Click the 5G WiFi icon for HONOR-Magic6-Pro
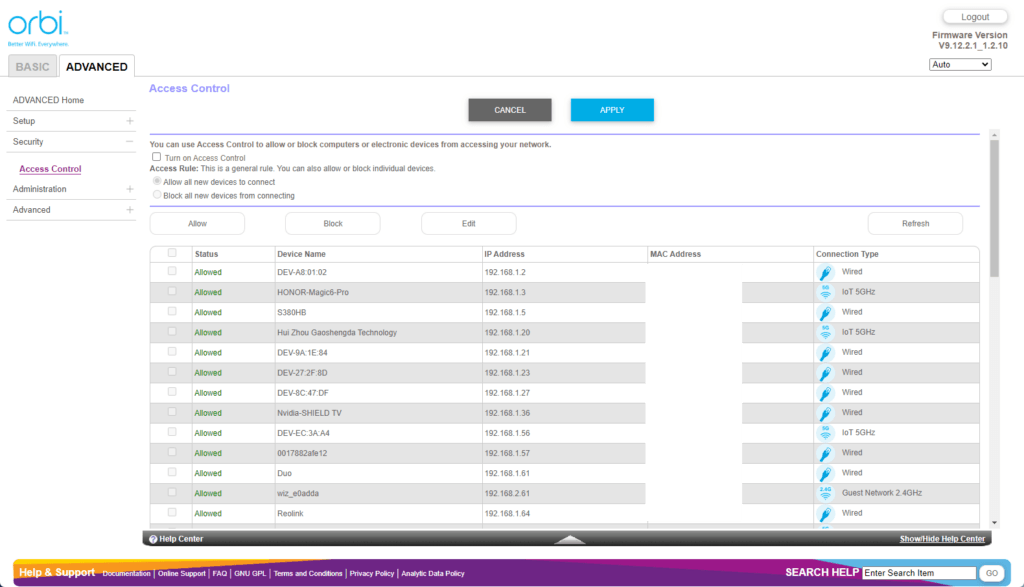The width and height of the screenshot is (1024, 587). 825,292
